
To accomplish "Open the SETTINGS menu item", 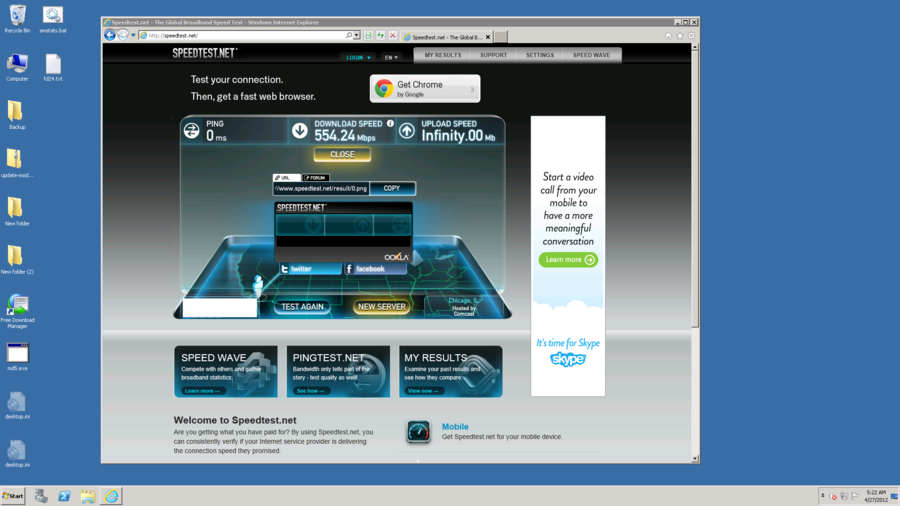I will [x=540, y=55].
